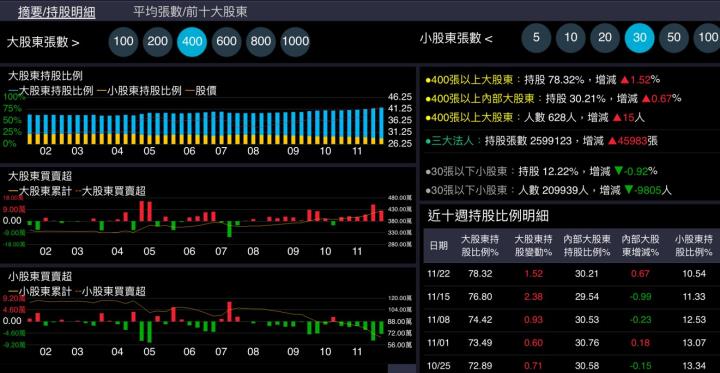Click the 大股東累計 legend entry

[x=40, y=191]
